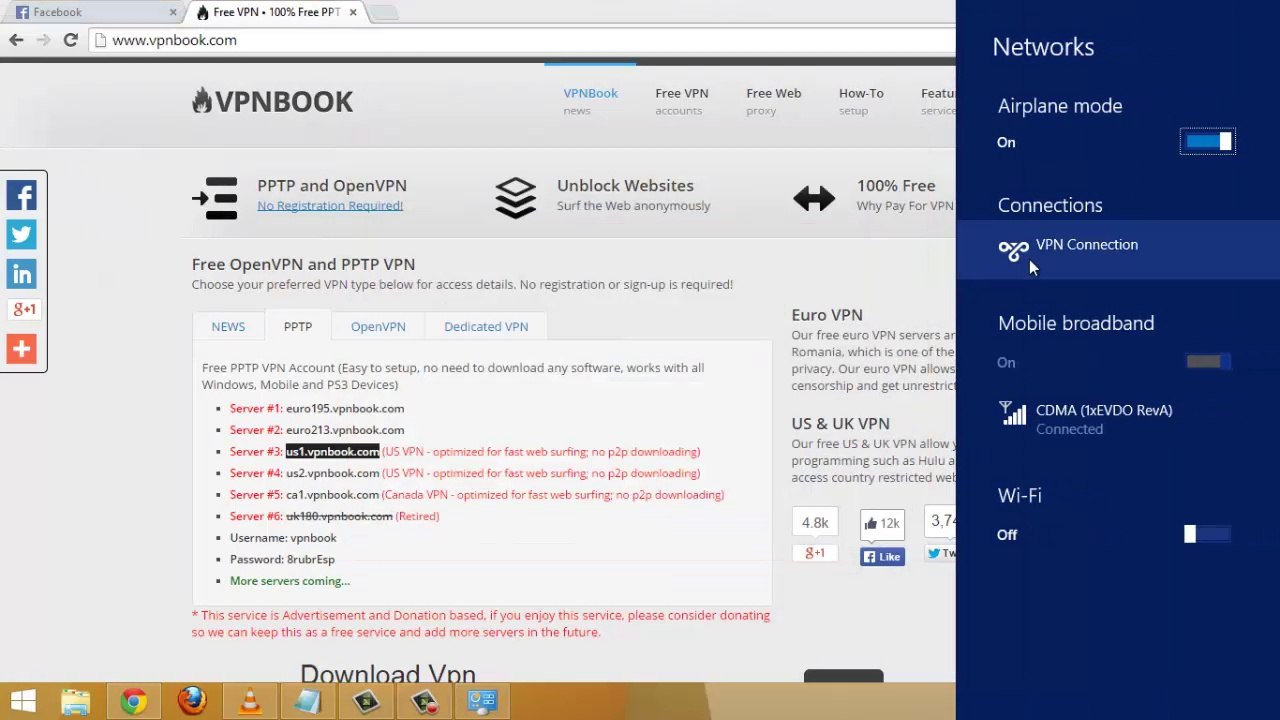Open the Dedicated VPN tab
Viewport: 1280px width, 720px height.
tap(486, 327)
